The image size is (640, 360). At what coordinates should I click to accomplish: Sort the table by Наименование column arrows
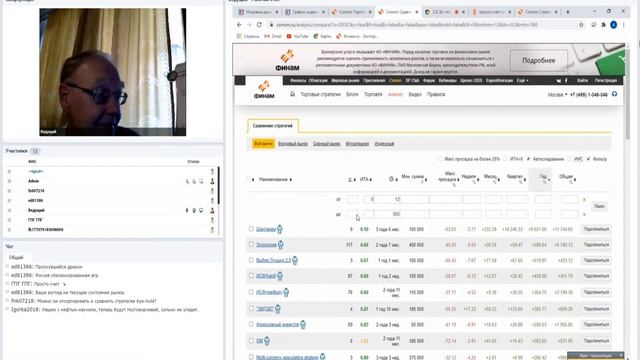point(291,180)
